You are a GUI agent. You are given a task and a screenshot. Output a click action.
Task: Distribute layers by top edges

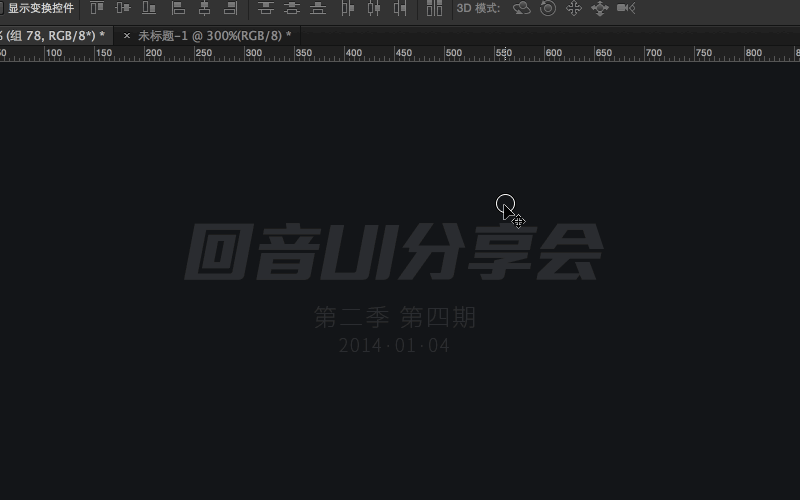click(x=265, y=8)
